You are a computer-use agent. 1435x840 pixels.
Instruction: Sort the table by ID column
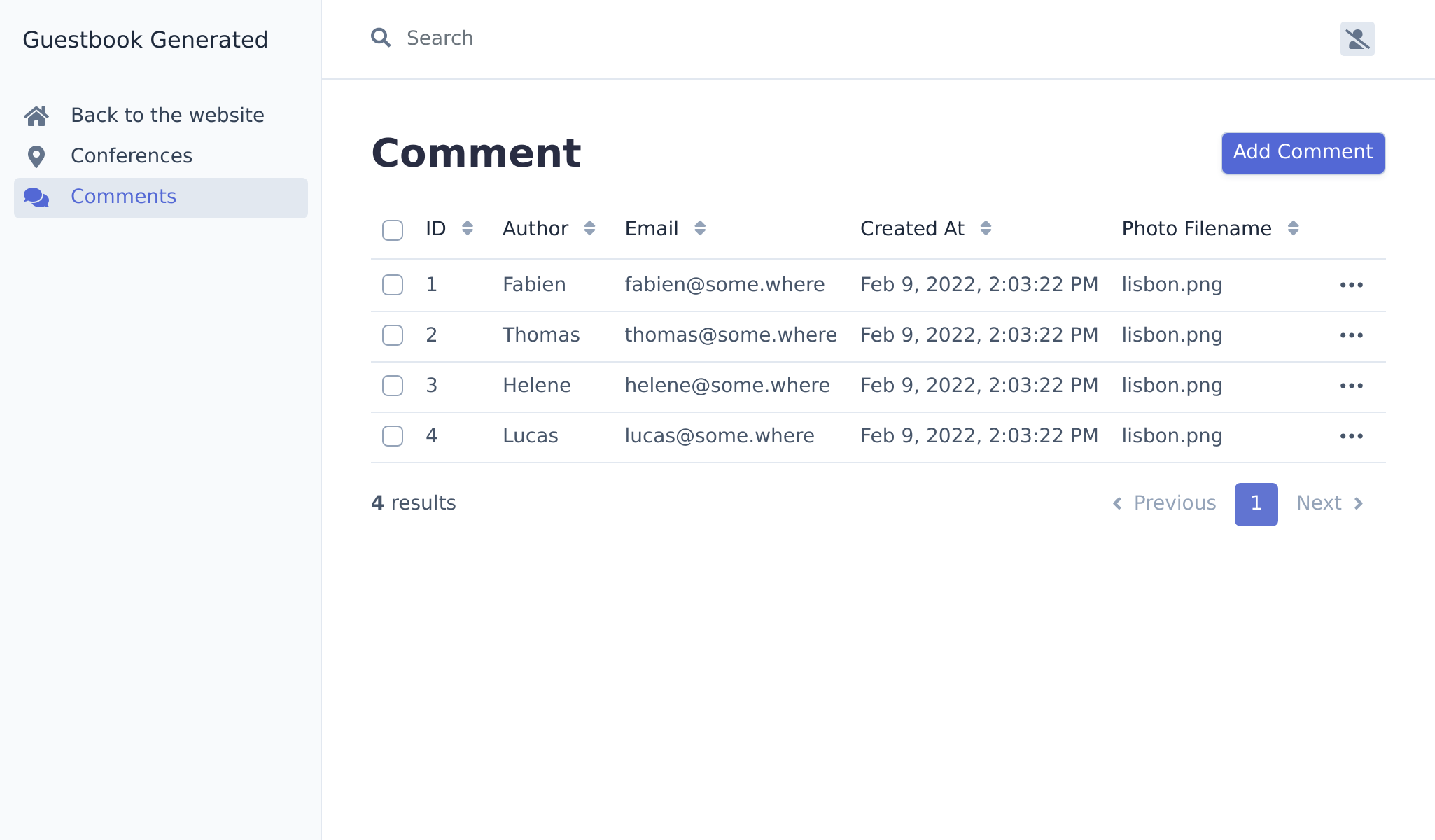pos(468,228)
